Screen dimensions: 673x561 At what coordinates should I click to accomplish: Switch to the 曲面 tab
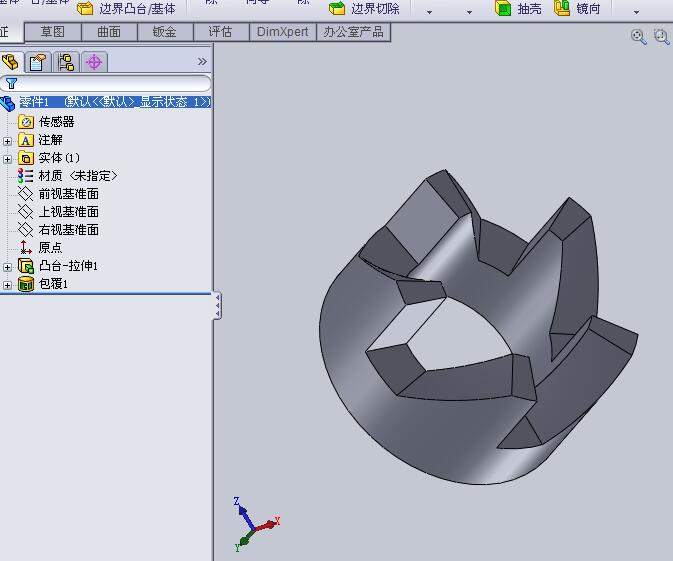109,32
